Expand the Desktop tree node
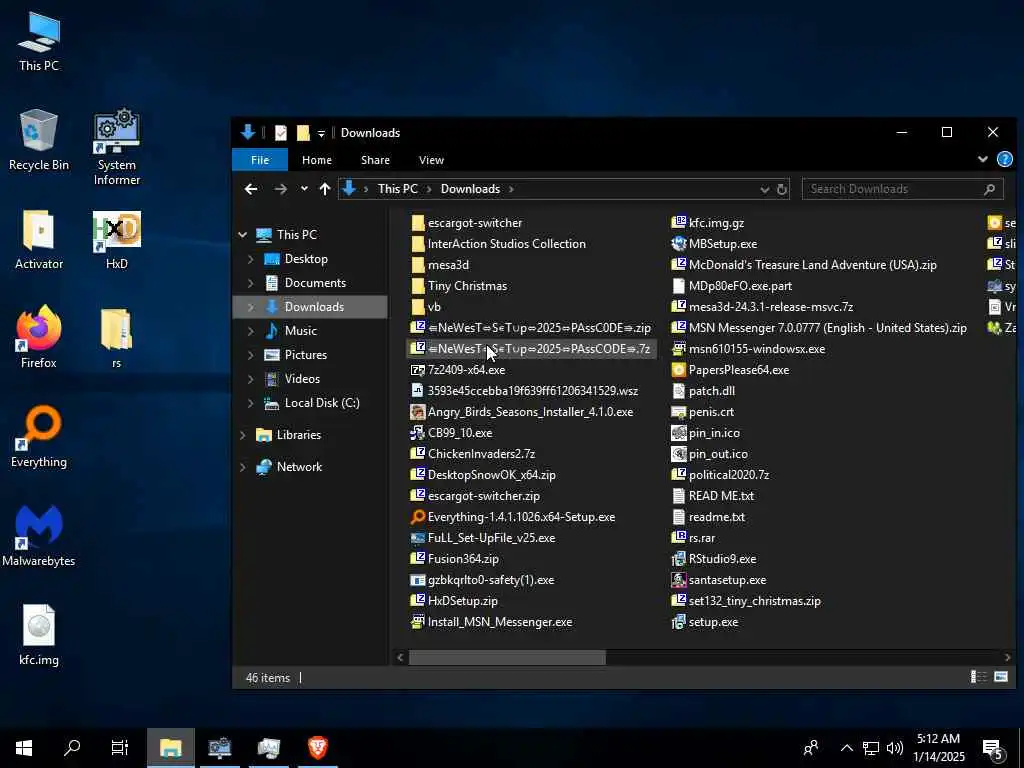Viewport: 1024px width, 768px height. [x=251, y=259]
